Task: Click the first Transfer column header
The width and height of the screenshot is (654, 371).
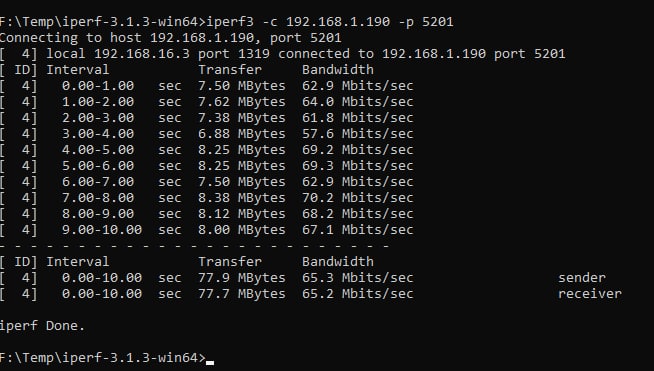Action: pos(230,70)
